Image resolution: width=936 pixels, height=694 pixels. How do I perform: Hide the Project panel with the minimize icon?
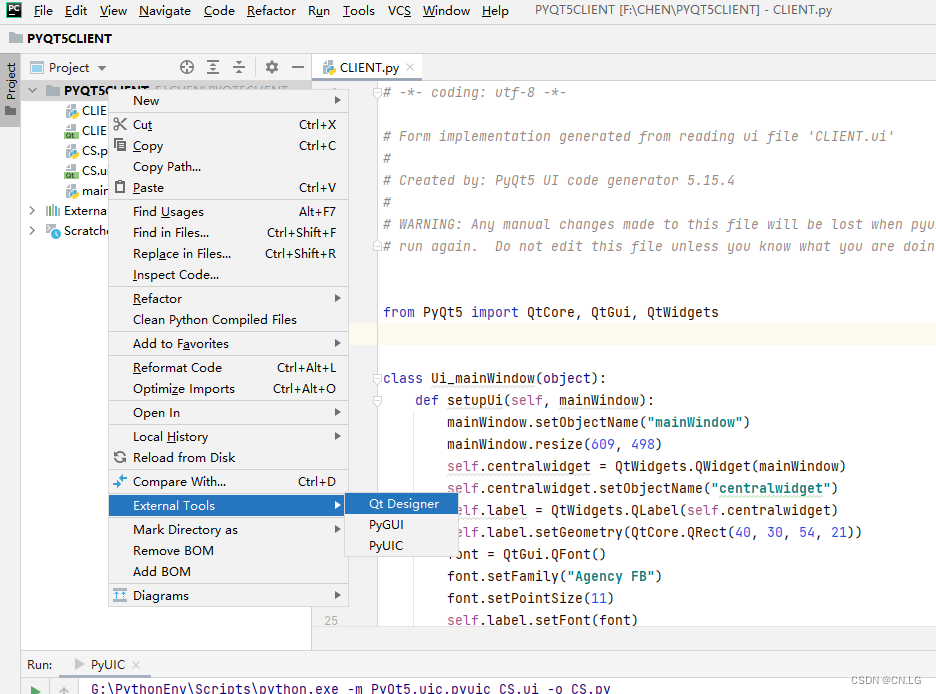(295, 67)
